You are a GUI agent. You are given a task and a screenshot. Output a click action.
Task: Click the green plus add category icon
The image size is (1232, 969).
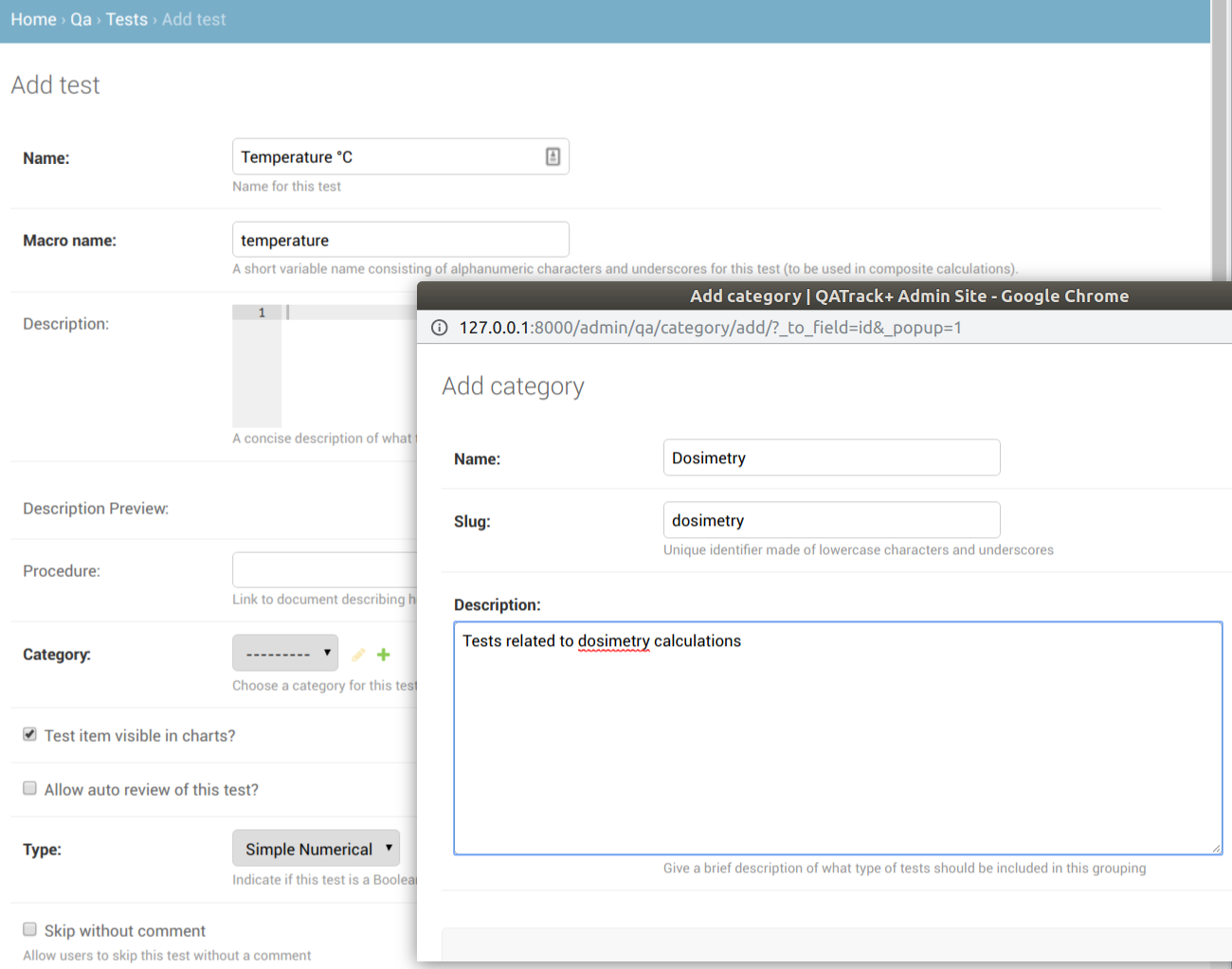click(x=384, y=655)
